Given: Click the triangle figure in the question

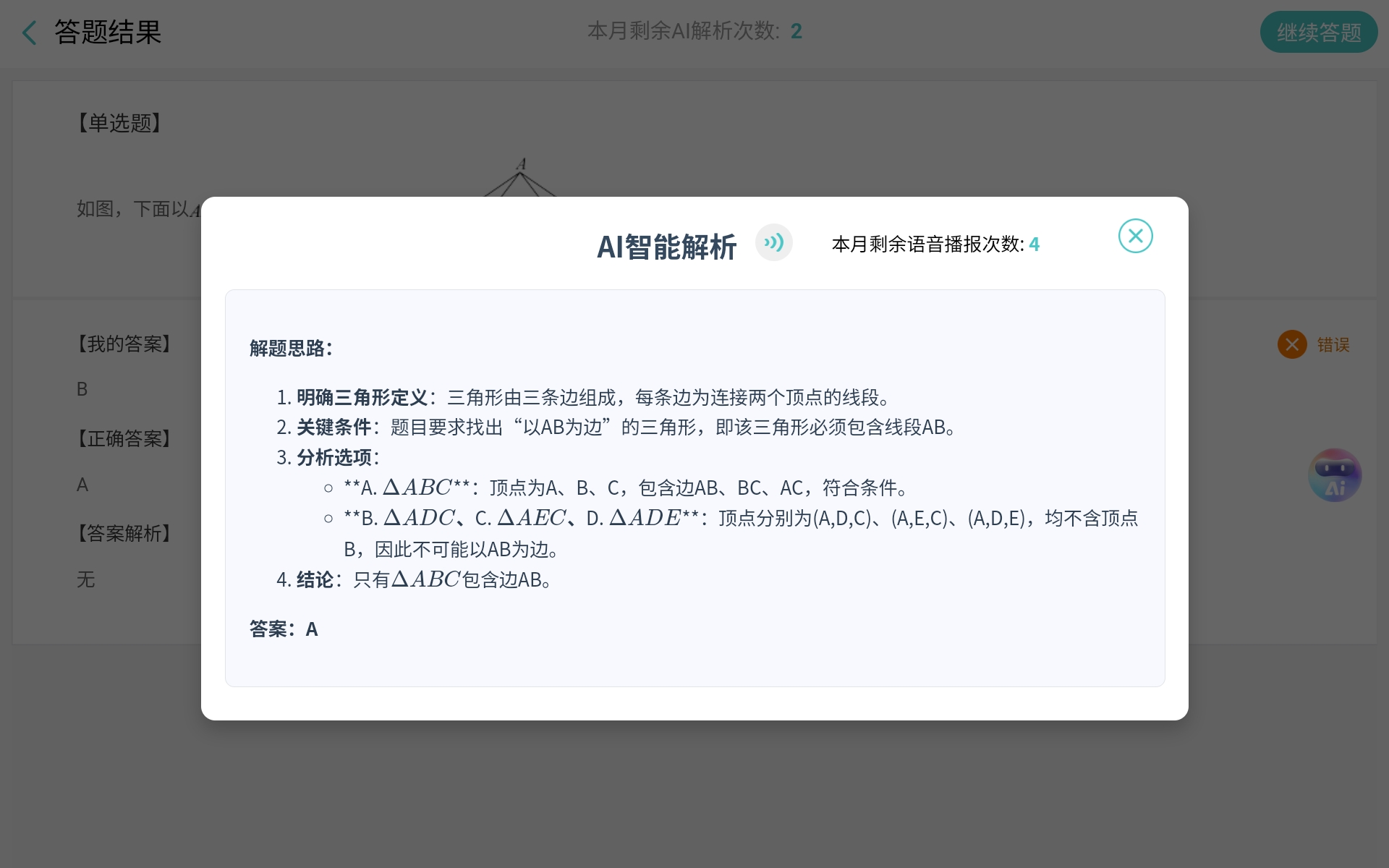Looking at the screenshot, I should click(x=520, y=179).
